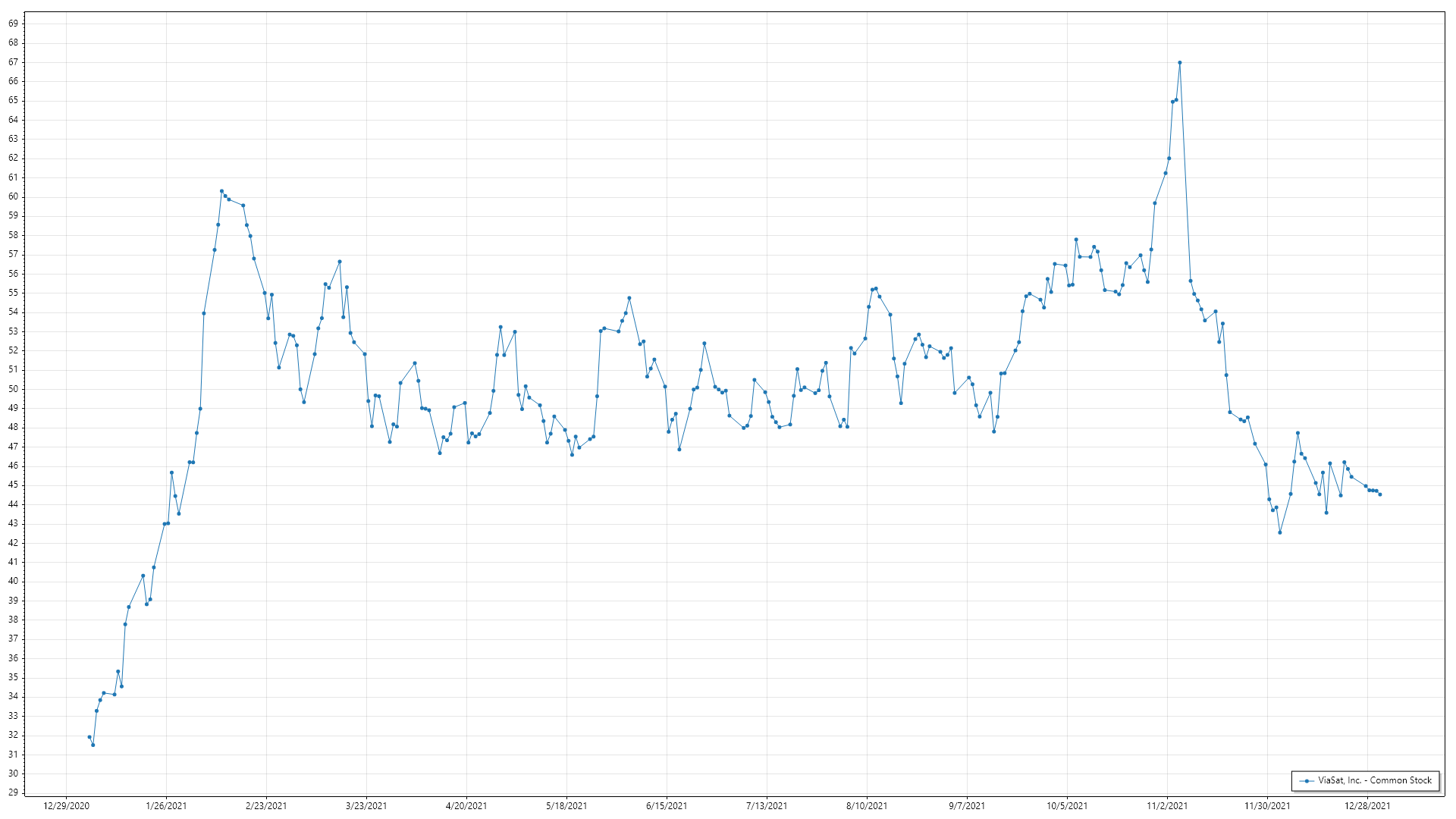Select the 10/5/2021 date axis label
Viewport: 1456px width, 819px height.
1067,805
